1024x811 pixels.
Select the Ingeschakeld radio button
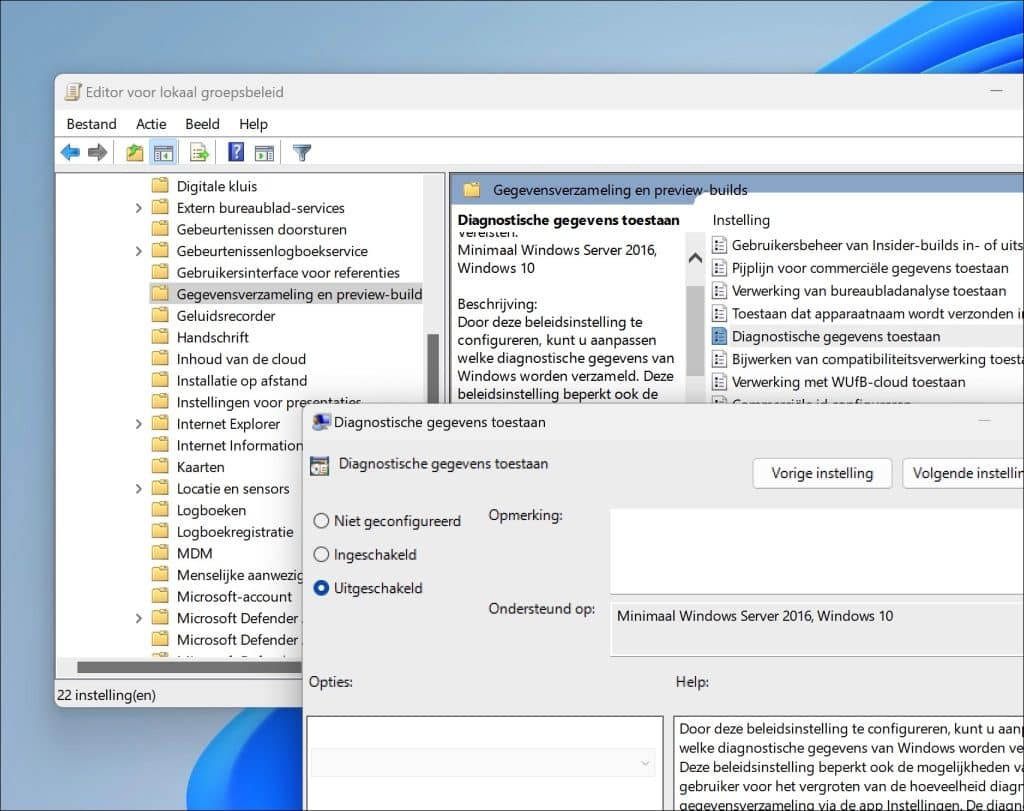(x=321, y=554)
